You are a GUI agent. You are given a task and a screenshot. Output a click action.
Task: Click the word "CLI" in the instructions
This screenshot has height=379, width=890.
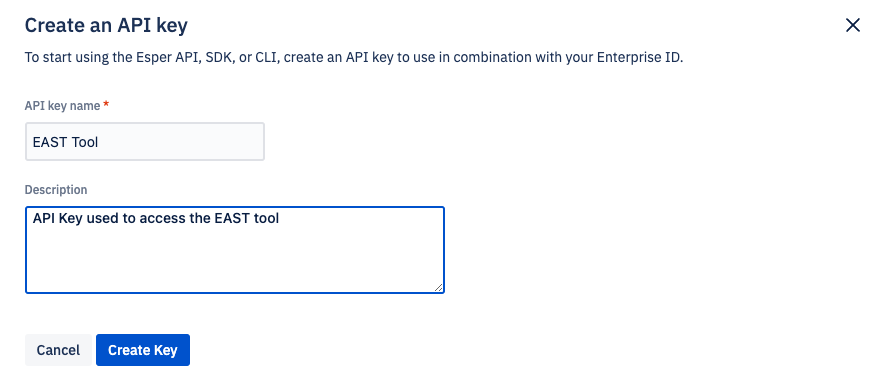point(266,58)
